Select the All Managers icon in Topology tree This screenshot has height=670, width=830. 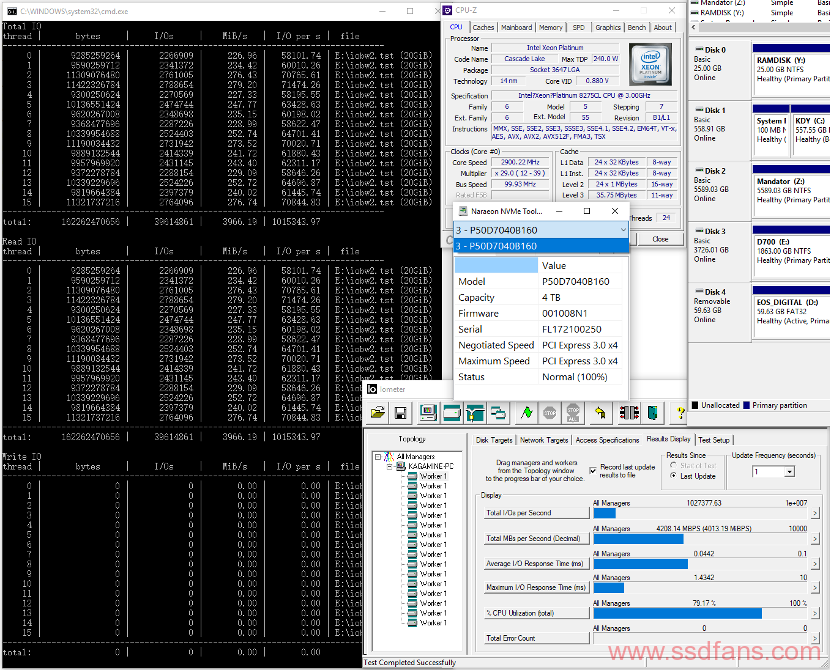(x=390, y=456)
